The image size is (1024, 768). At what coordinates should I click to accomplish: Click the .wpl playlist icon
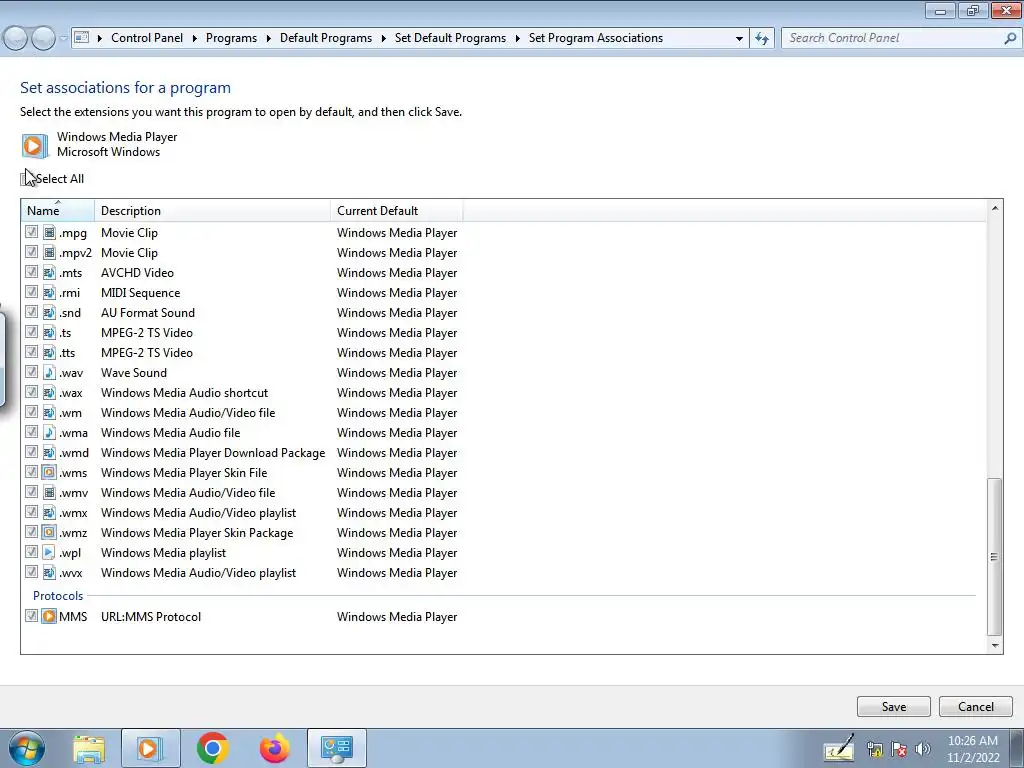click(49, 552)
